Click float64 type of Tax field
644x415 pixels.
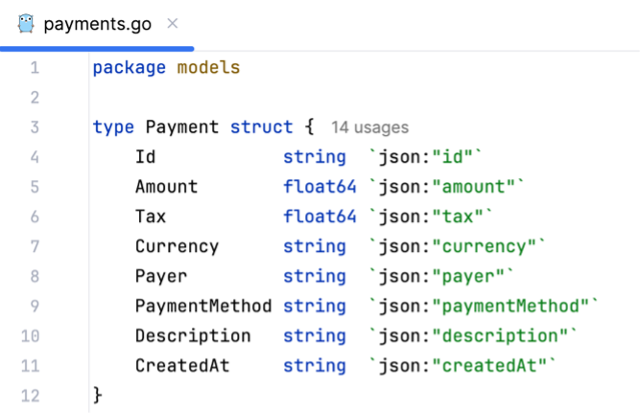click(x=320, y=217)
